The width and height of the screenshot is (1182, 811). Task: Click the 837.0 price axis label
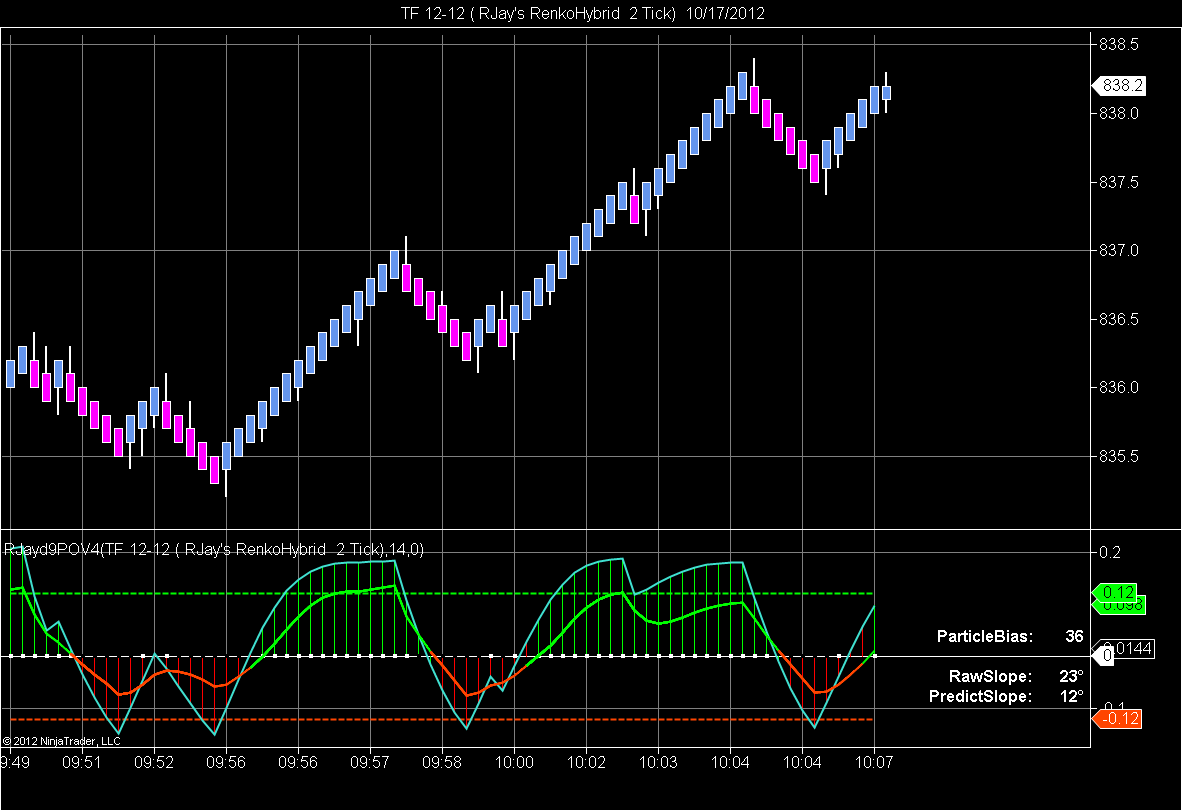1119,250
